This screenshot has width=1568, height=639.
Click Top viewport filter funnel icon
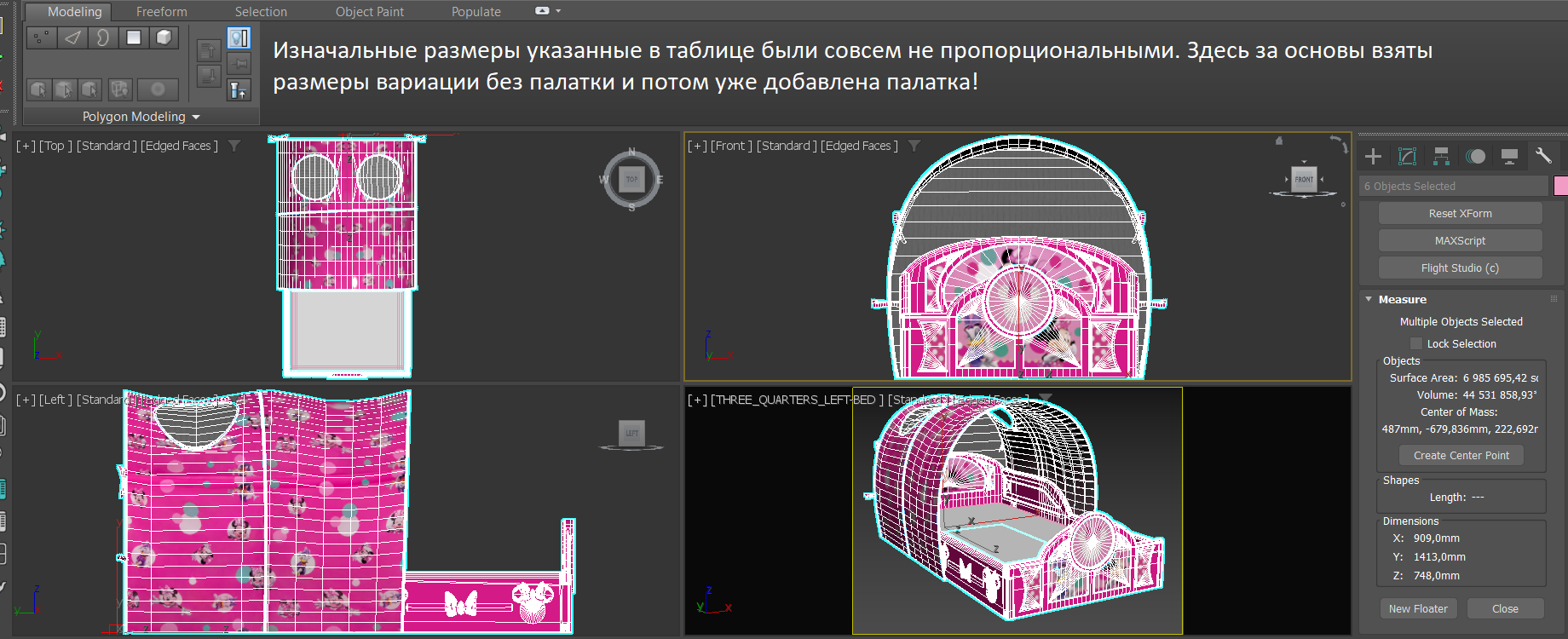(233, 146)
